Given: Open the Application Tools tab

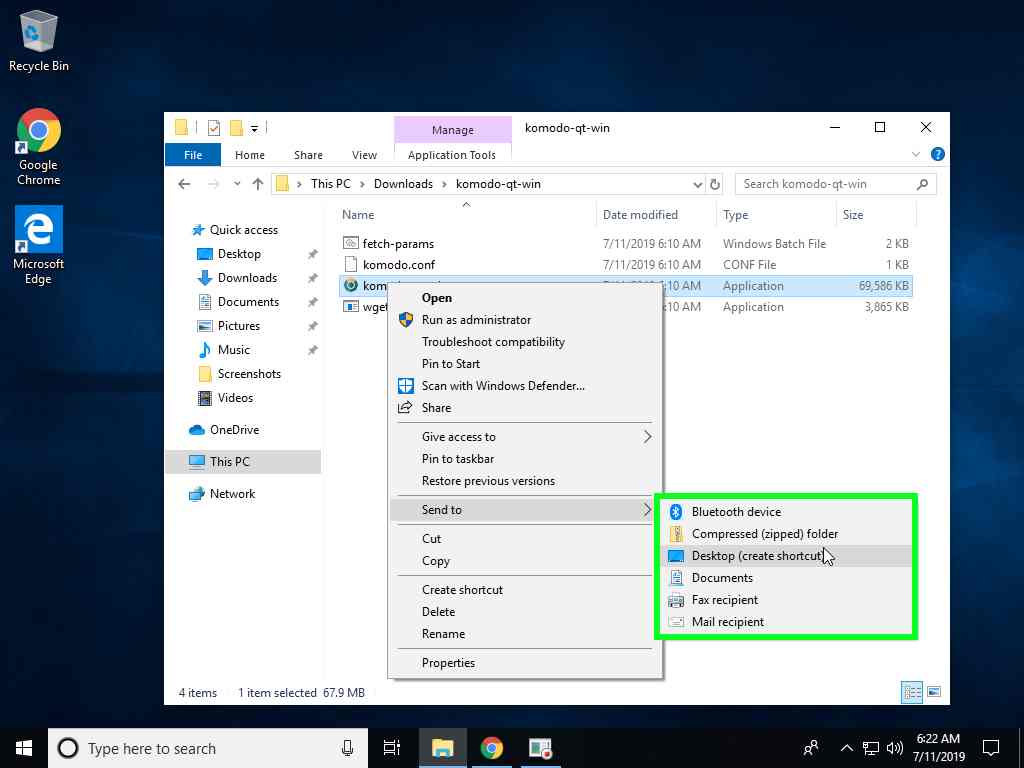Looking at the screenshot, I should [452, 155].
